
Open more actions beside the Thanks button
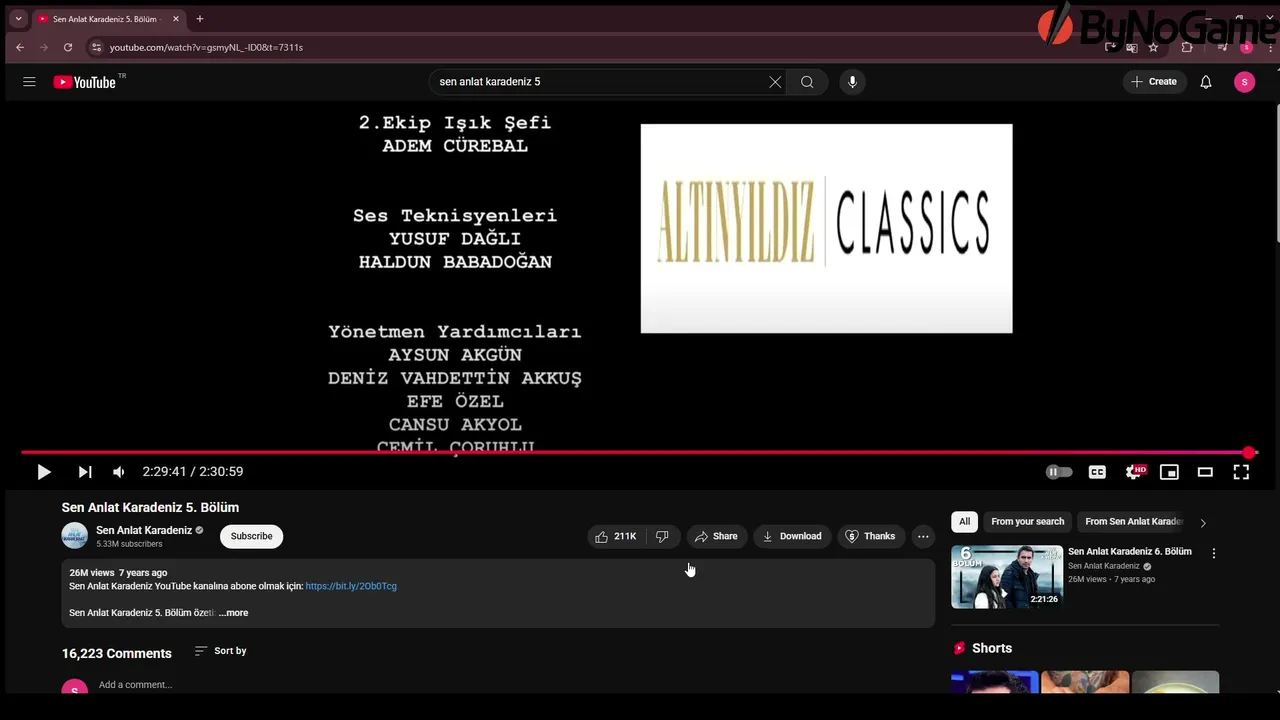pyautogui.click(x=923, y=537)
